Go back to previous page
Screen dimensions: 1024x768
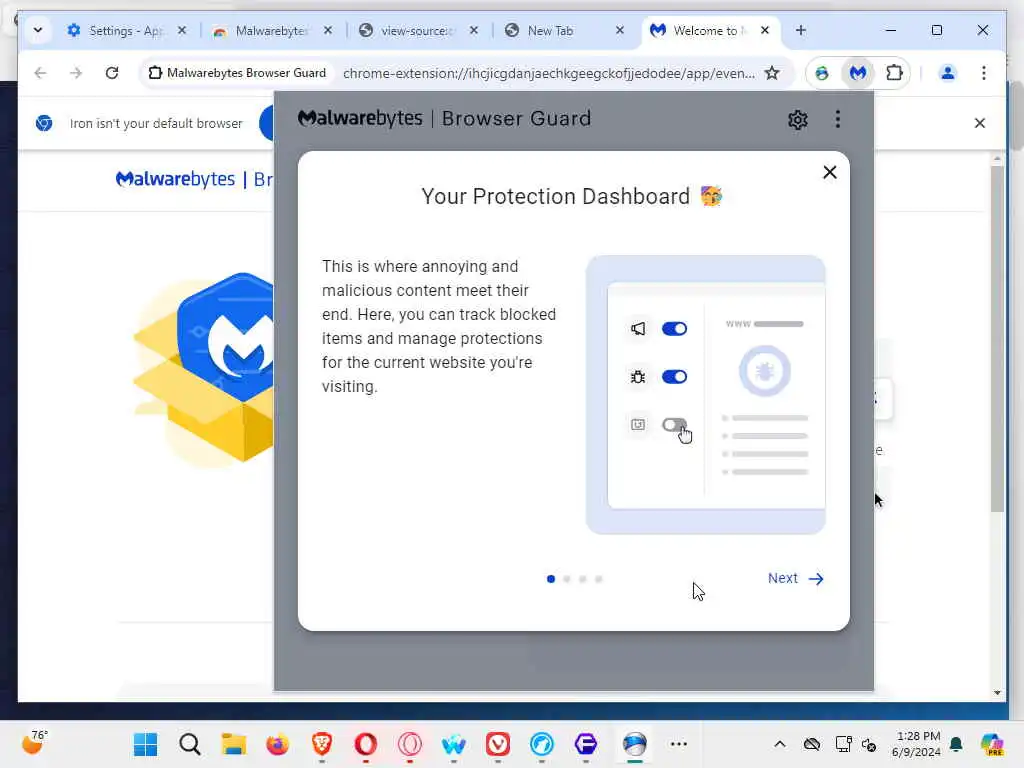click(40, 73)
